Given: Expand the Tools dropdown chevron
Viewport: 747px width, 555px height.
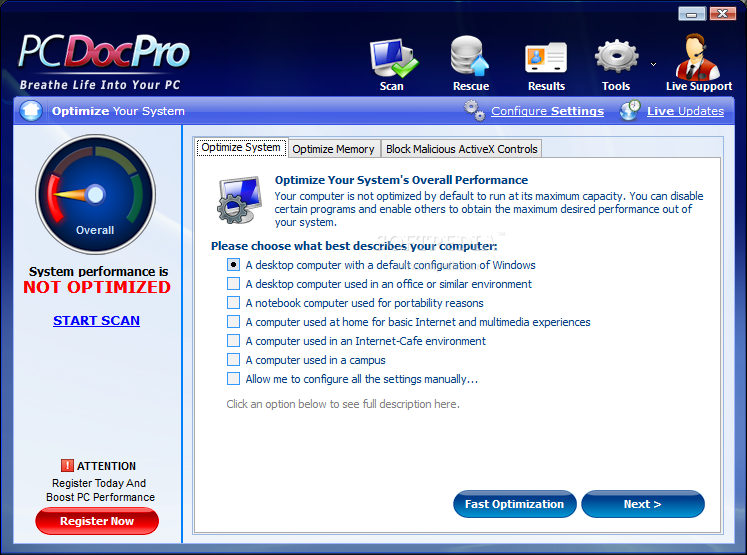Looking at the screenshot, I should coord(654,64).
